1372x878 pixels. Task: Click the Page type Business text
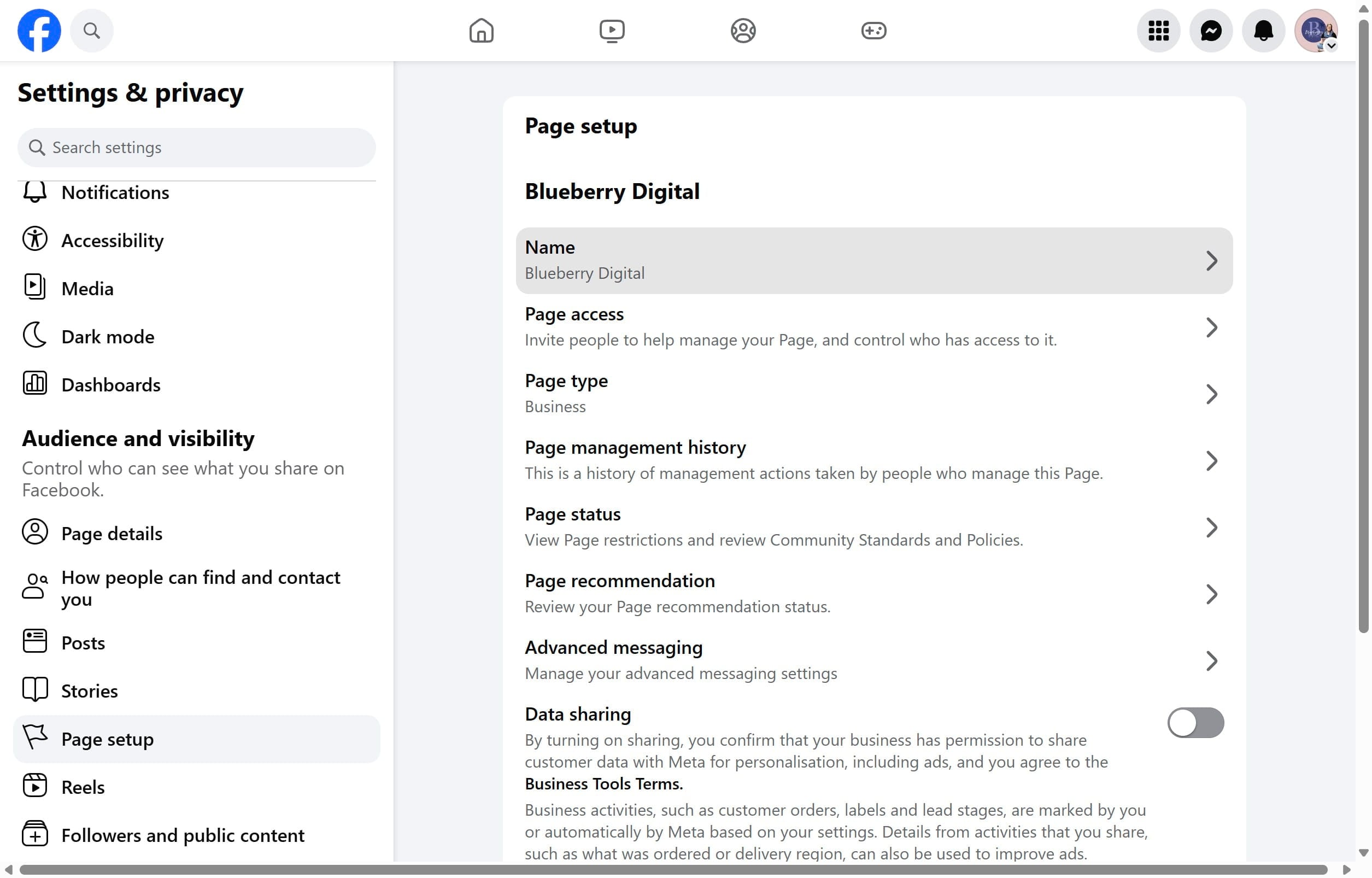pos(555,407)
